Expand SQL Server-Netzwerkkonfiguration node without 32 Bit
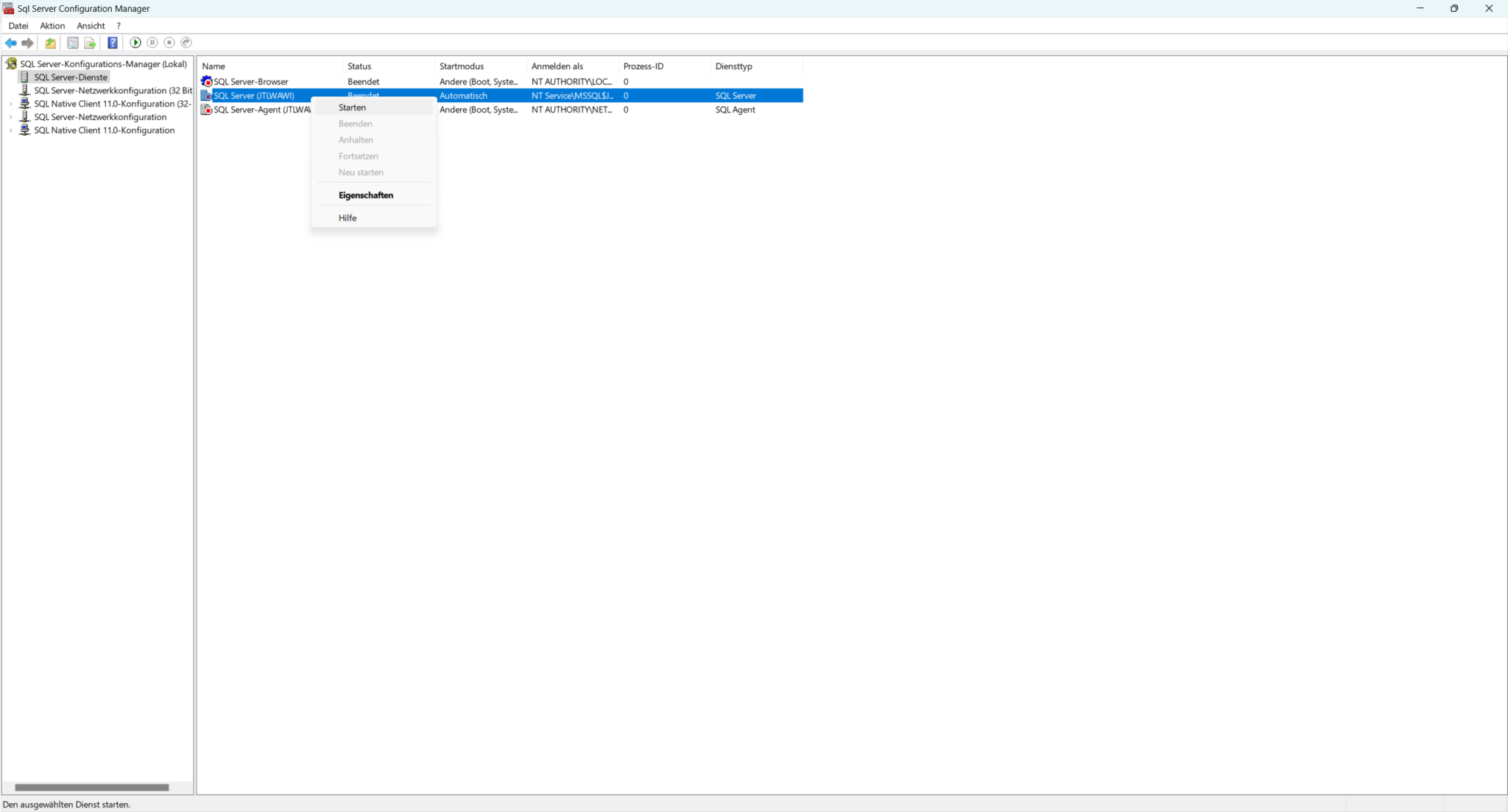 (10, 117)
